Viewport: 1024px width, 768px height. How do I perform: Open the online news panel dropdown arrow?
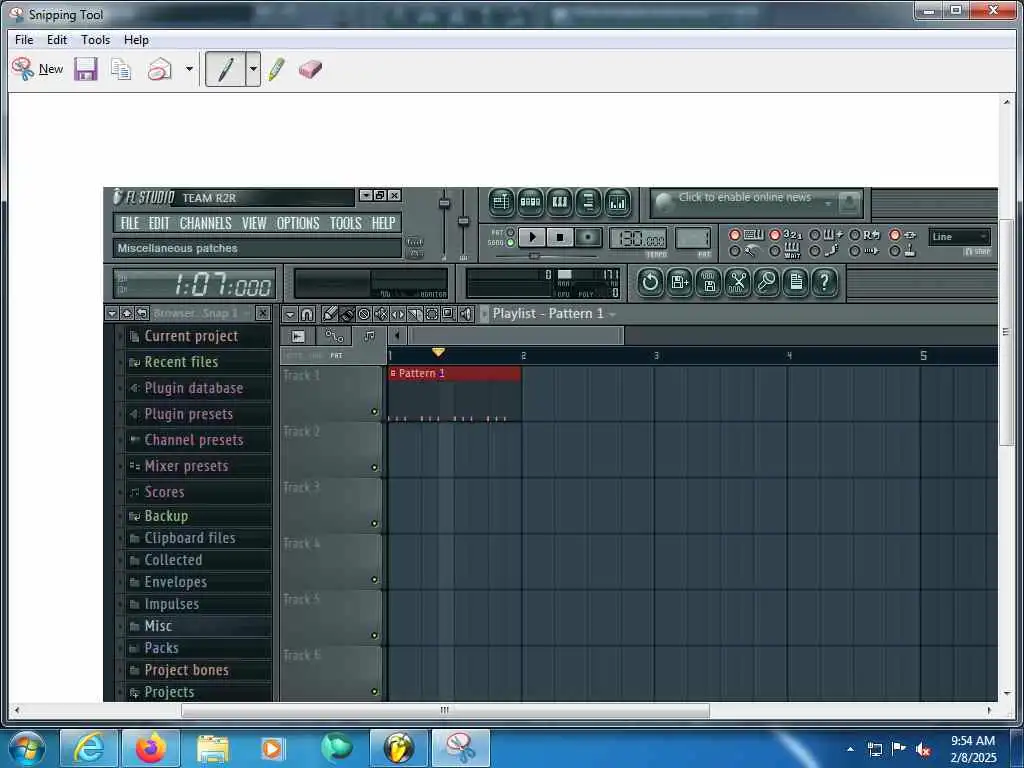[828, 204]
